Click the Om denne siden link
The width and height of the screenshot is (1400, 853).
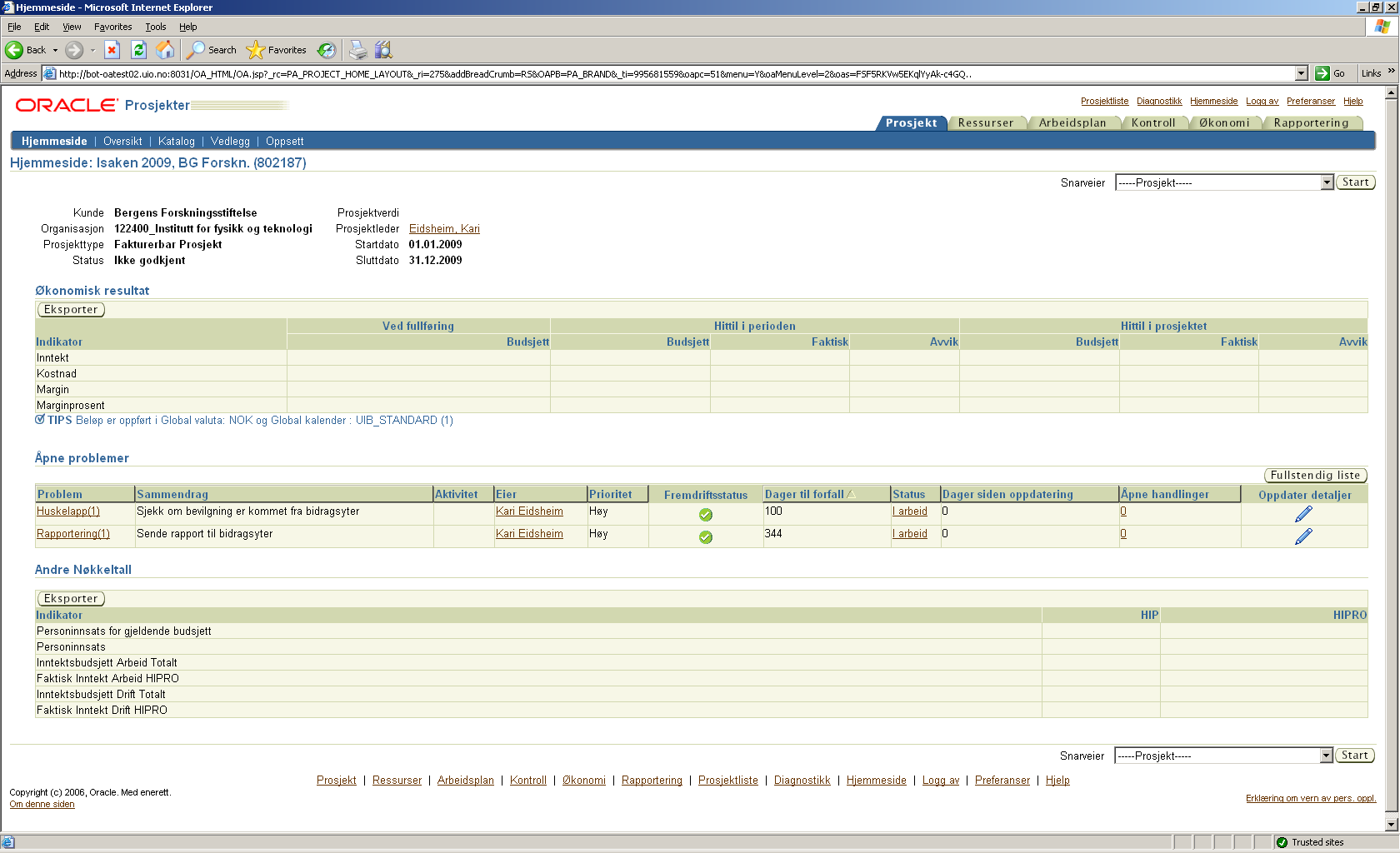pos(42,804)
